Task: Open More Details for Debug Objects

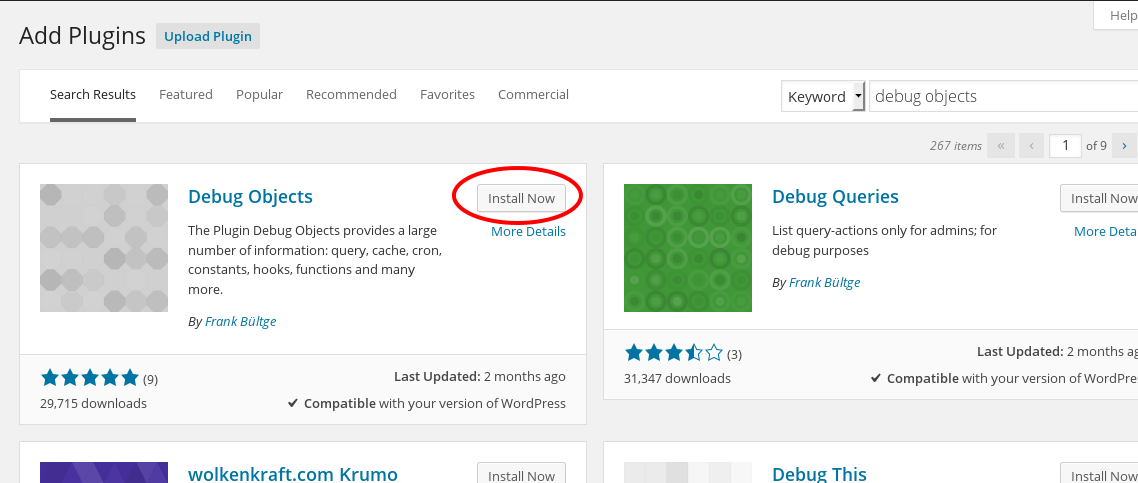Action: [x=528, y=231]
